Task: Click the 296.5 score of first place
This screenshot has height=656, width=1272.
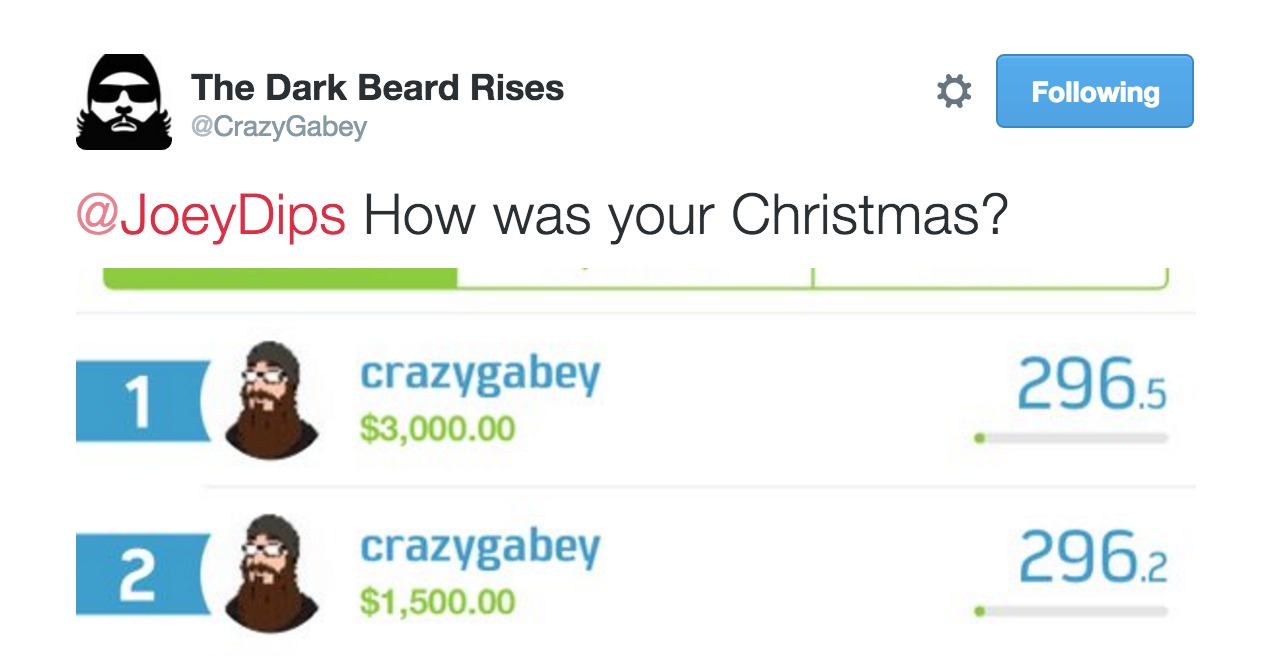Action: (1091, 388)
